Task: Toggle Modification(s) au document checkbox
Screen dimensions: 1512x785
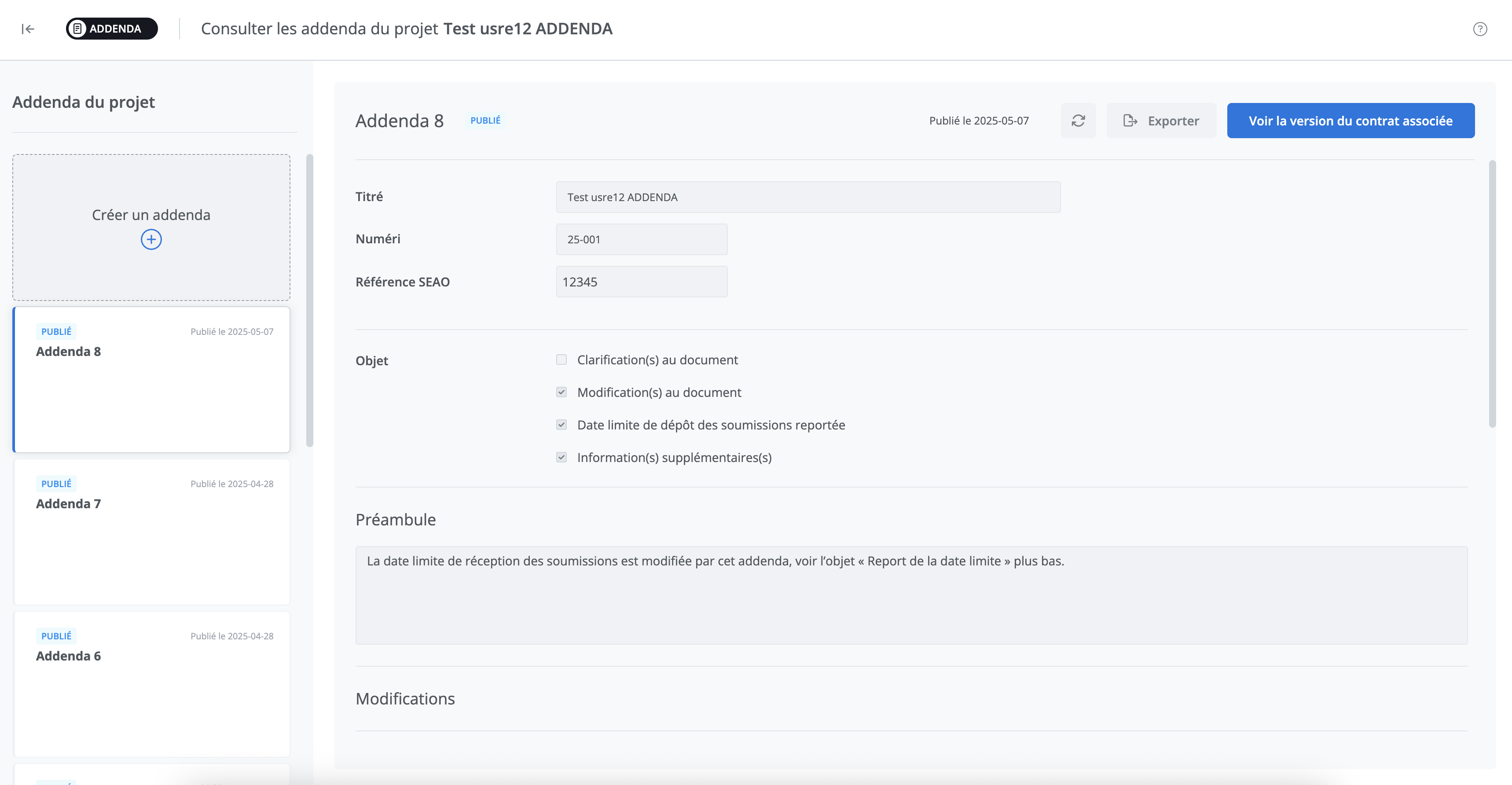Action: coord(561,392)
